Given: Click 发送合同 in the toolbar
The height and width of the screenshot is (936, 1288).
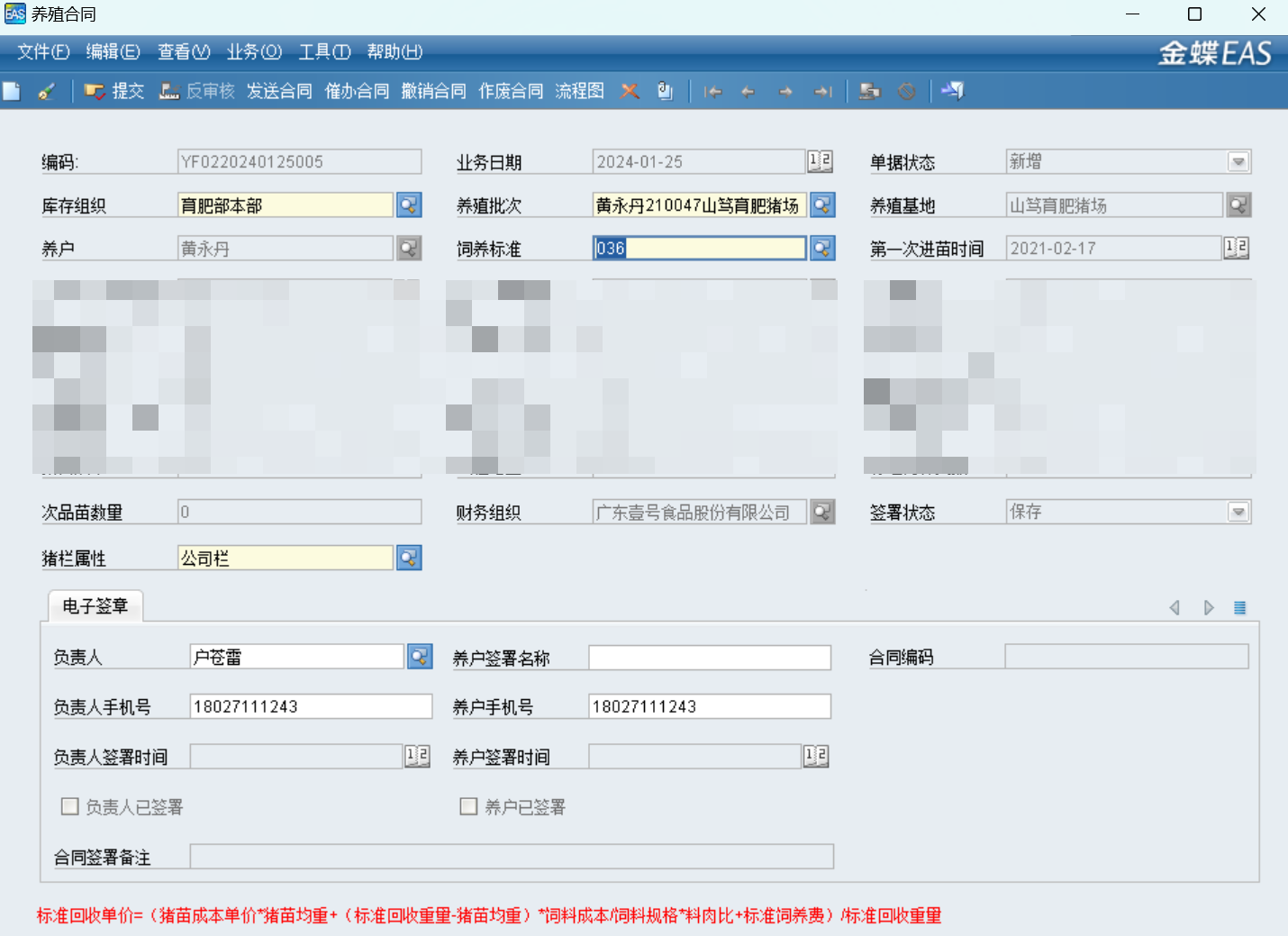Looking at the screenshot, I should (x=279, y=91).
